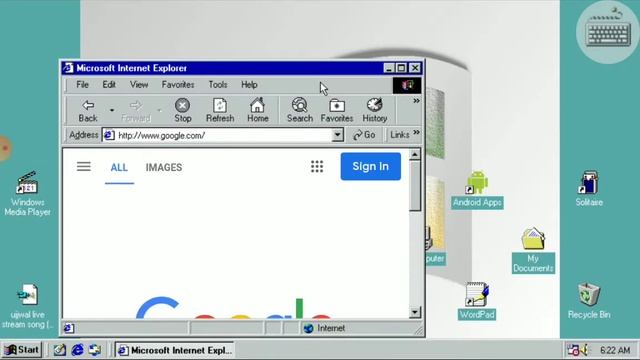The image size is (640, 360).
Task: Go back using the Back toolbar button
Action: pyautogui.click(x=88, y=110)
